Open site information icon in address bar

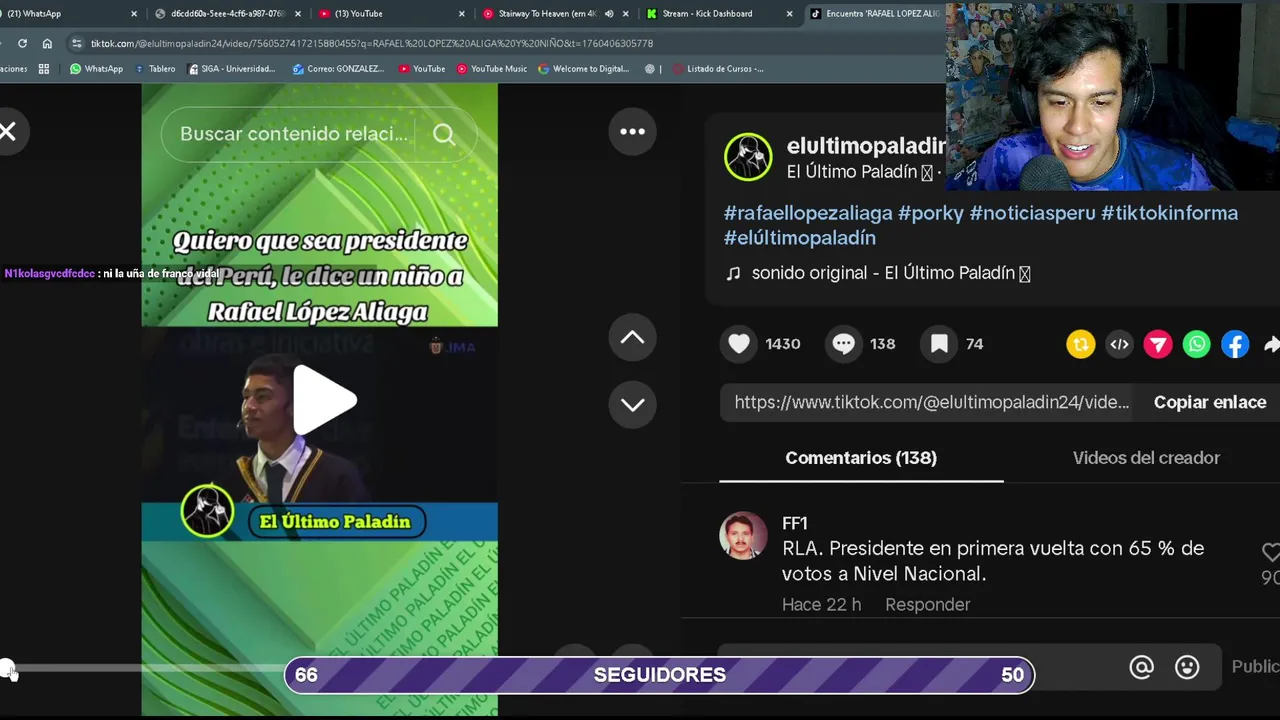pyautogui.click(x=77, y=43)
